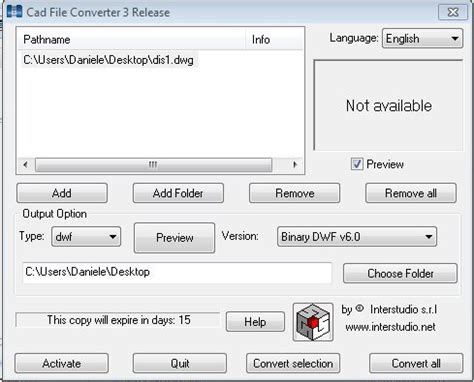This screenshot has height=382, width=474.
Task: Click the Add Folder button
Action: point(178,193)
